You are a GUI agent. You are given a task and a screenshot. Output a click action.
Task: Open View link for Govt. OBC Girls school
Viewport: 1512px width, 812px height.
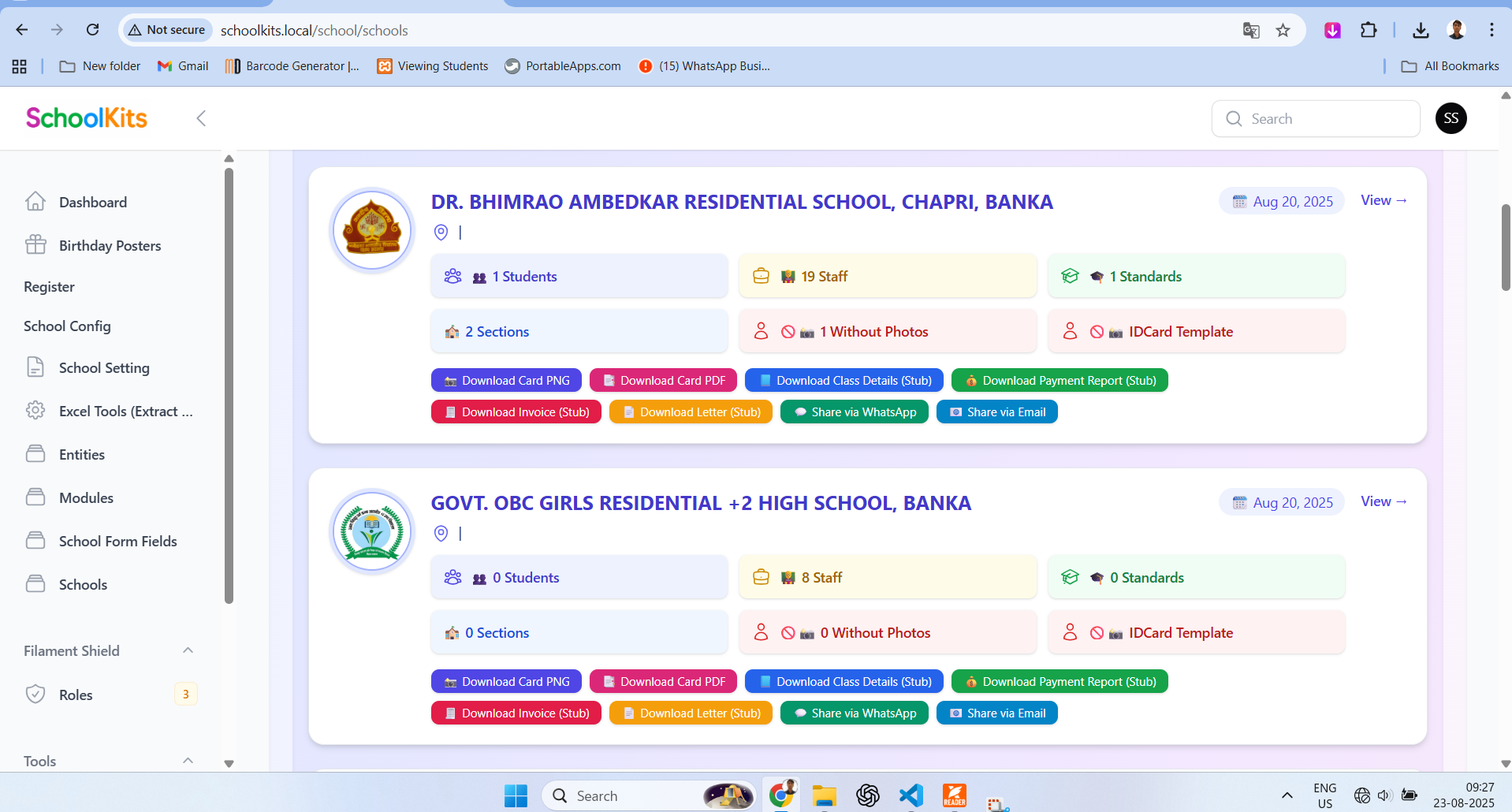(1384, 501)
